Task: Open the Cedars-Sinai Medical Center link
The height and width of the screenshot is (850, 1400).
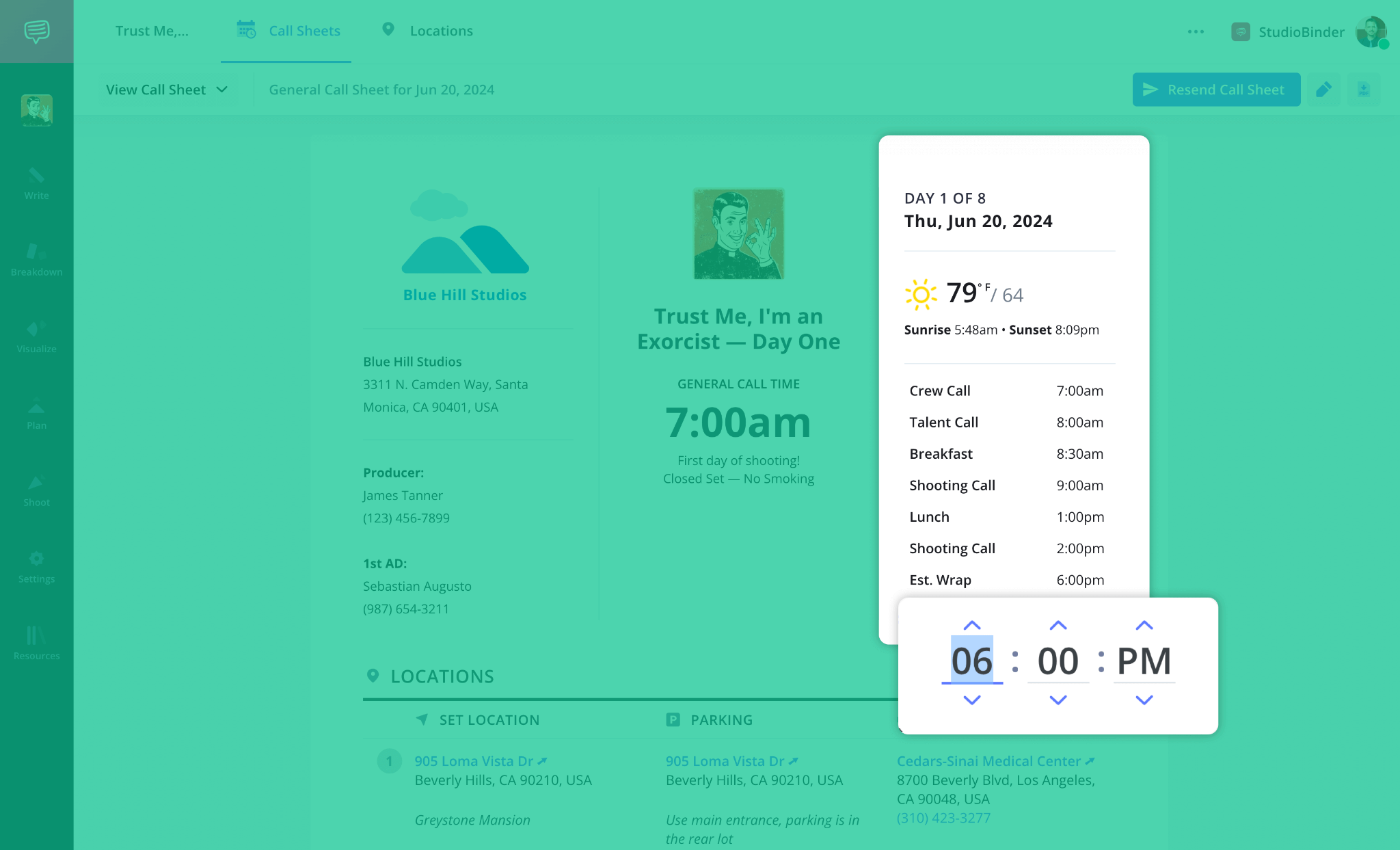Action: 988,761
